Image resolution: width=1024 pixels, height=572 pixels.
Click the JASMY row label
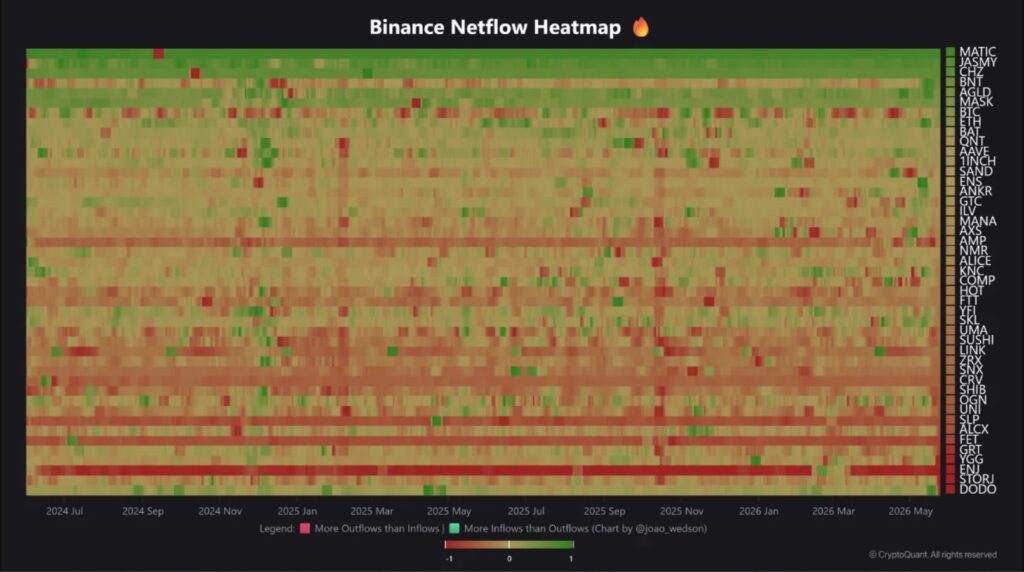[x=978, y=62]
